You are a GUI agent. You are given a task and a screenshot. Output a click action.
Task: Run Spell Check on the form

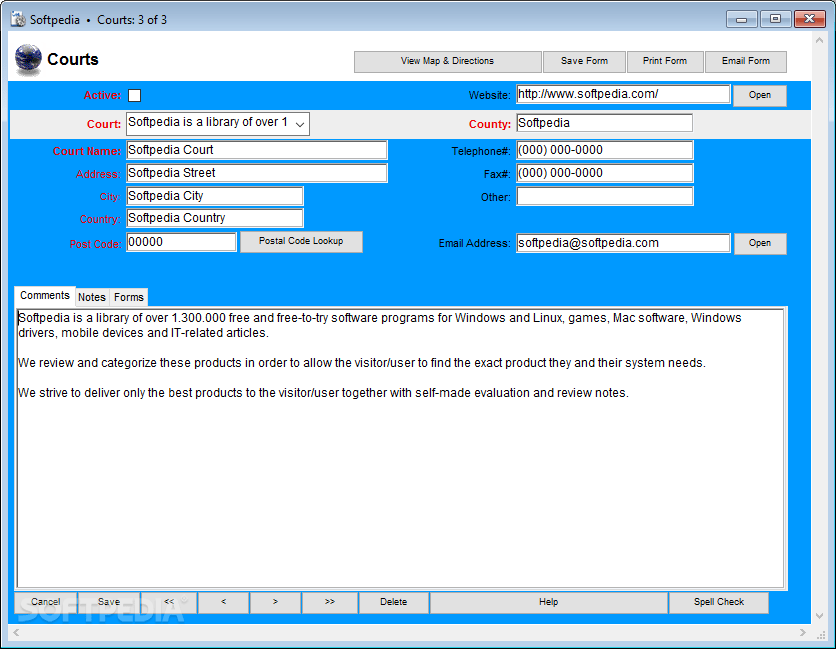pyautogui.click(x=718, y=602)
